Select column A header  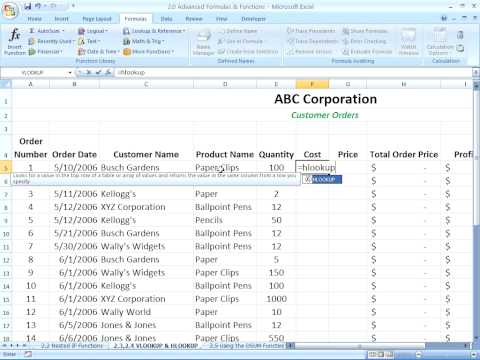pos(31,84)
